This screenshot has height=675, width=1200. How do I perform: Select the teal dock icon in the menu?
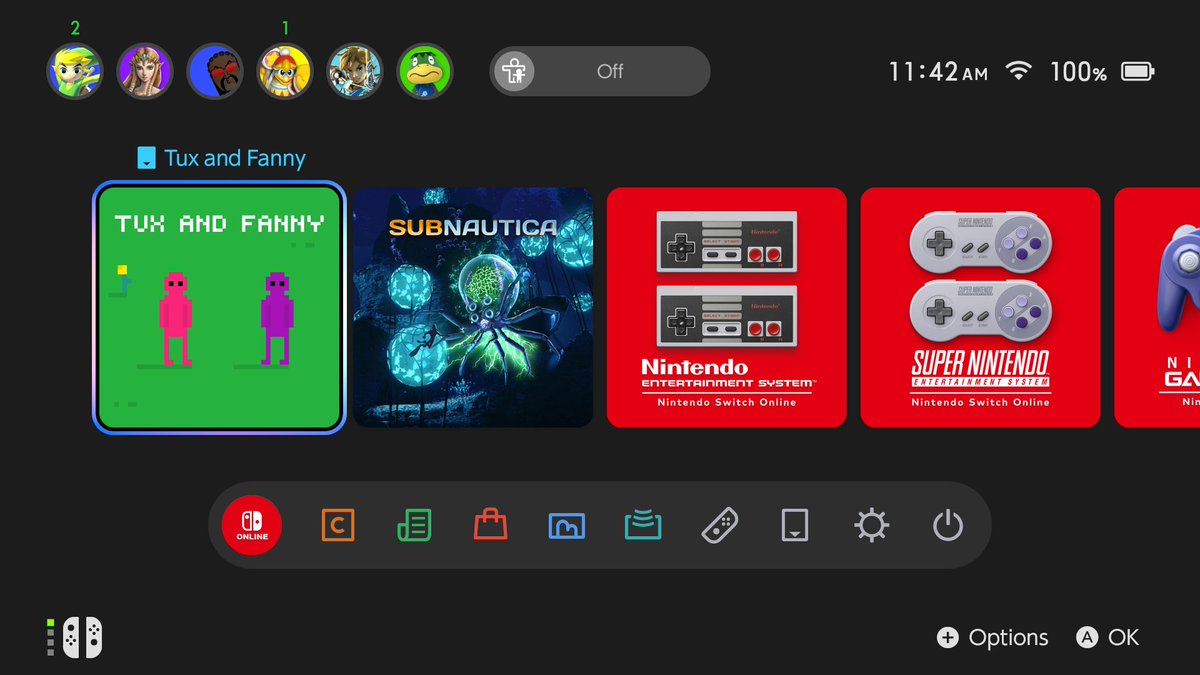643,524
